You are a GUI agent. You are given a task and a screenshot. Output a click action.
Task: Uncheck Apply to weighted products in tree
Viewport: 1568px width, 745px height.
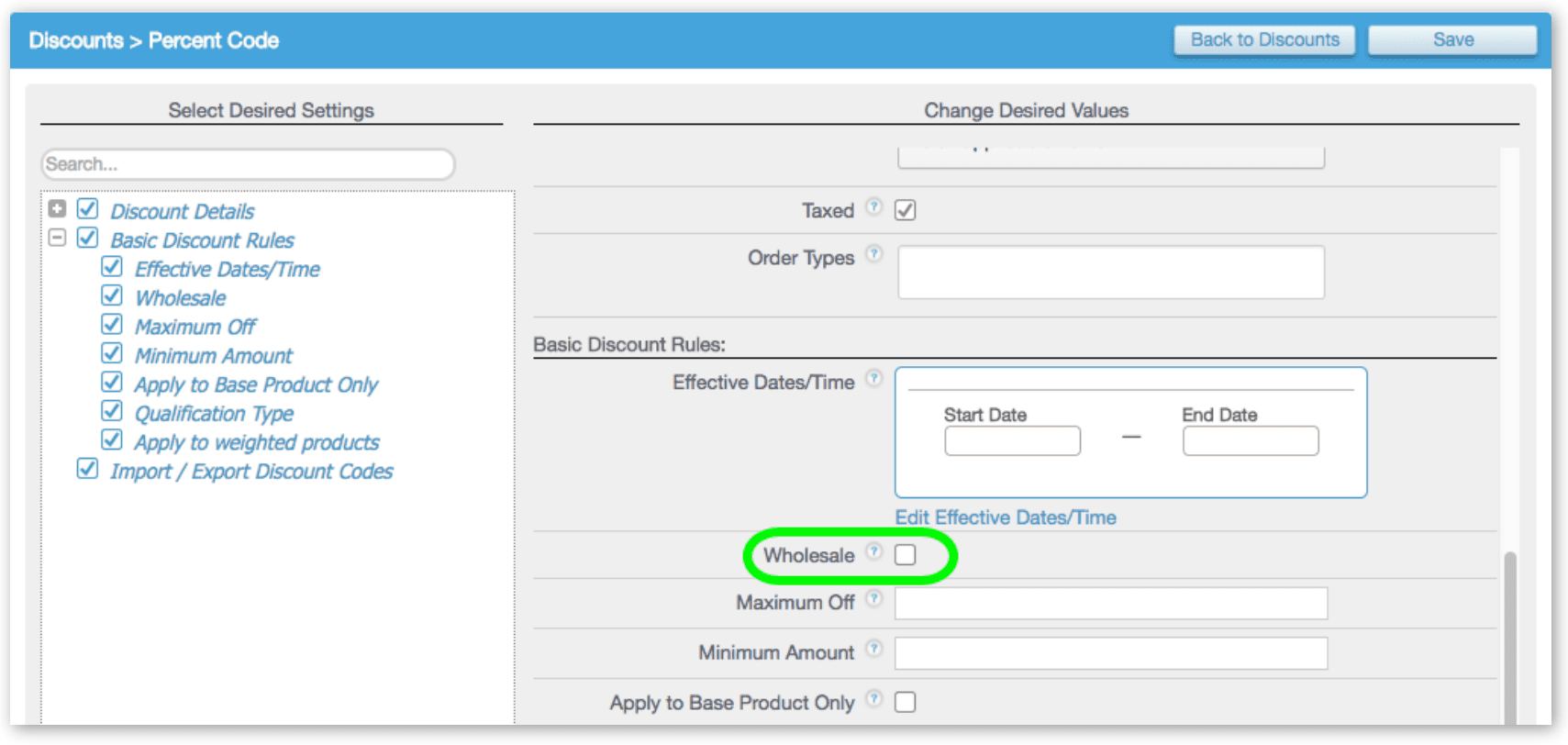point(111,439)
